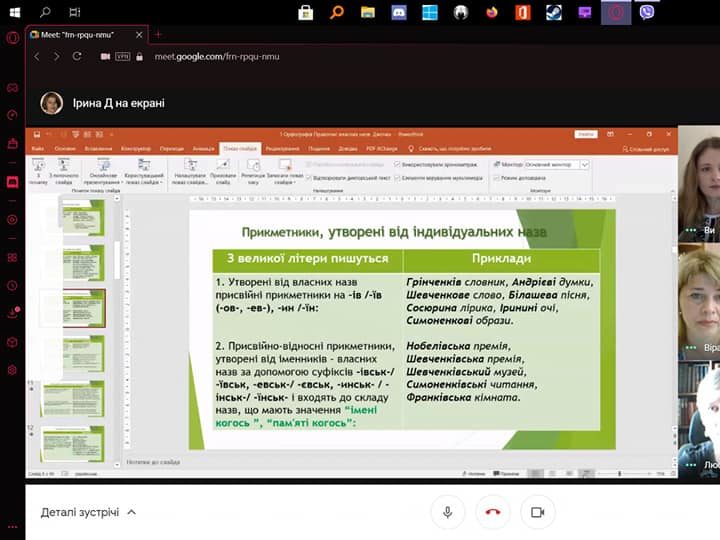Click the Opera logo menu button
This screenshot has width=720, height=540.
pyautogui.click(x=12, y=38)
